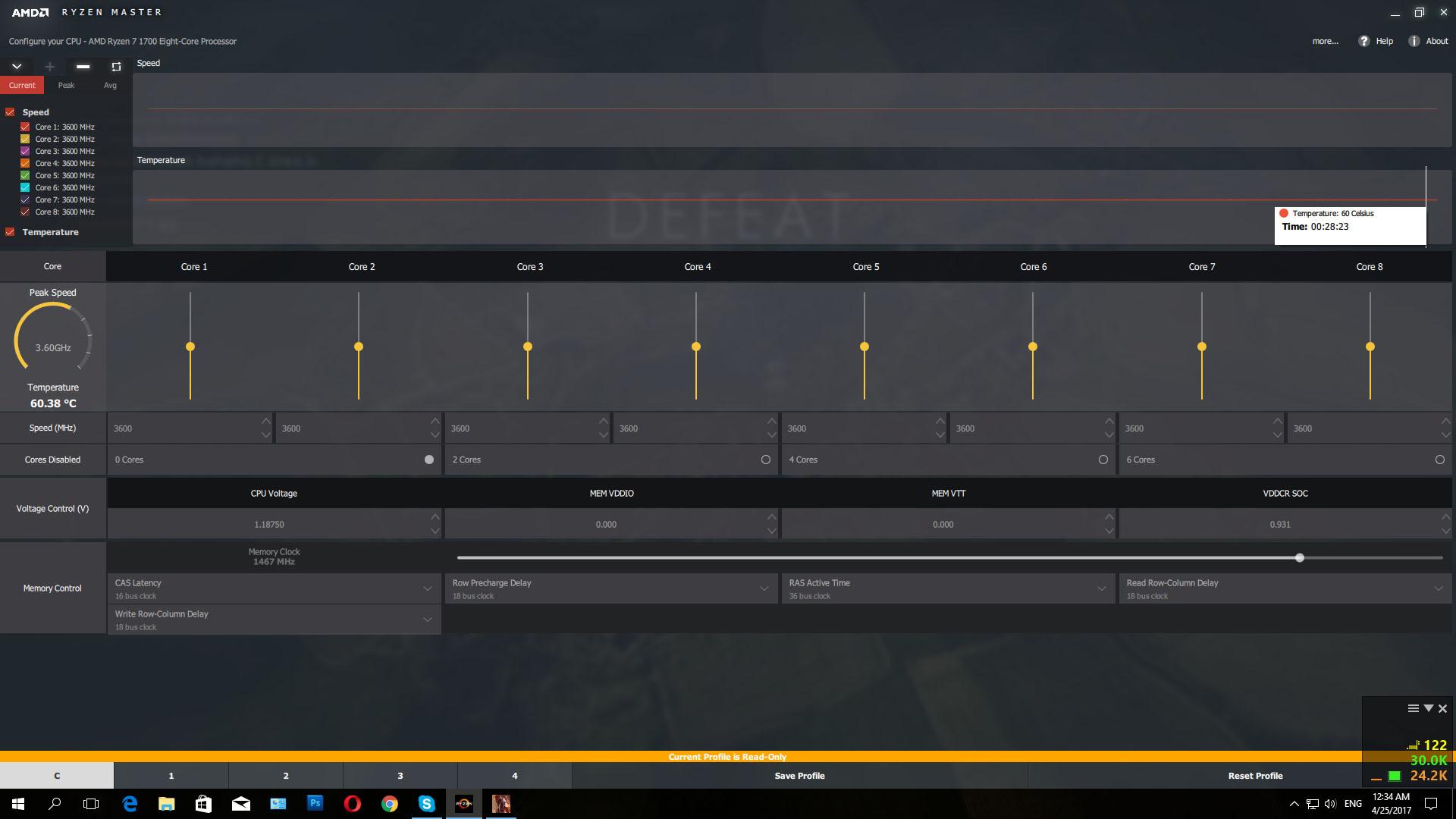Click the clock showing 12:34 AM
The height and width of the screenshot is (819, 1456).
tap(1391, 797)
